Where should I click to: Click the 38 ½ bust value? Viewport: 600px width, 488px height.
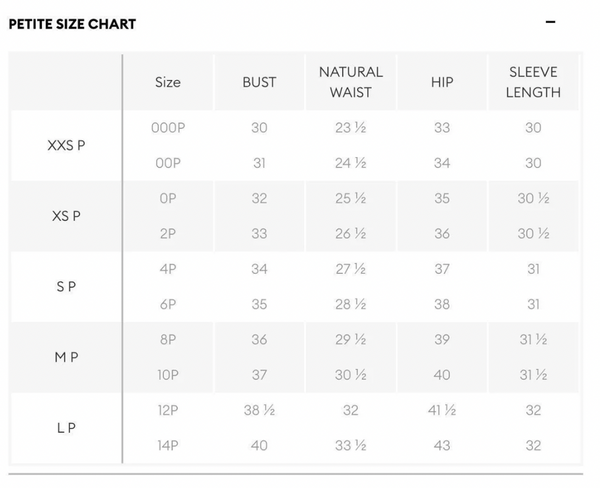259,410
